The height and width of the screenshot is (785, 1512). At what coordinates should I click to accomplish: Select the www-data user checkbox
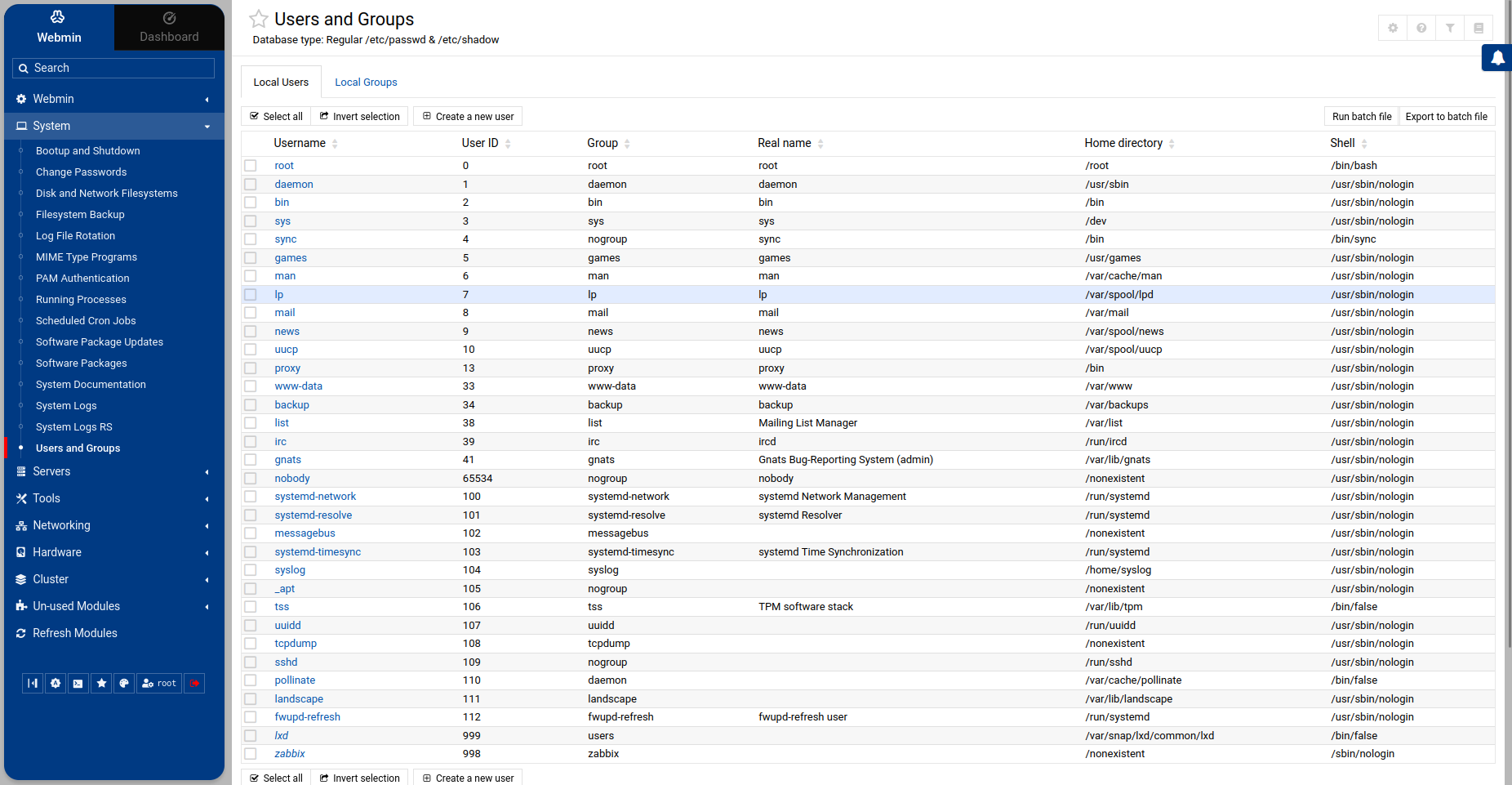click(x=251, y=386)
